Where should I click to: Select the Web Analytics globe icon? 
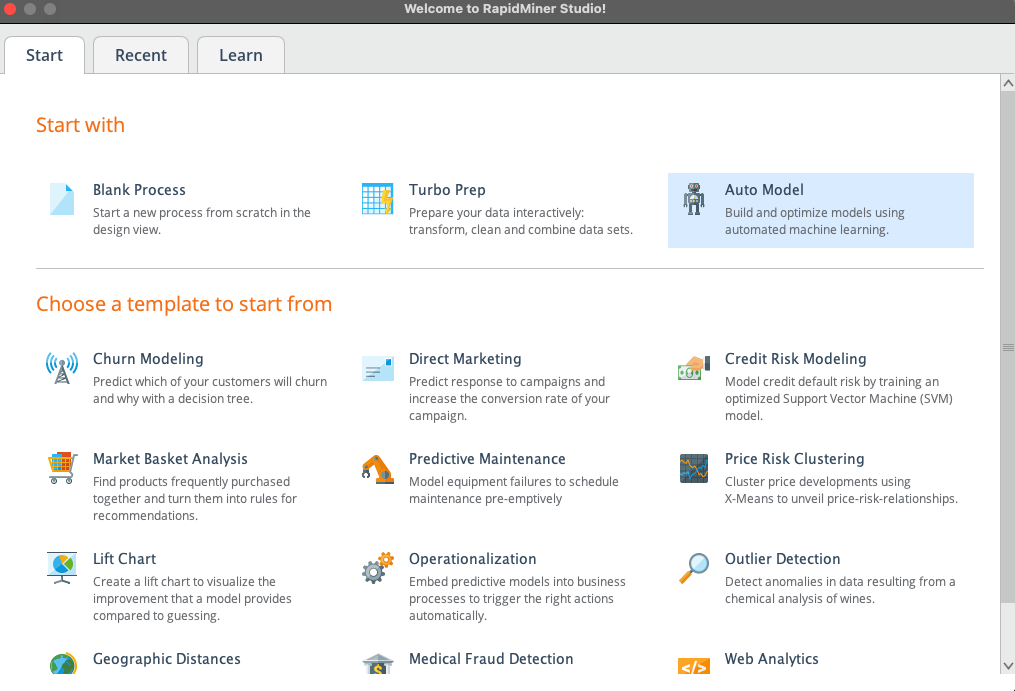pyautogui.click(x=694, y=664)
